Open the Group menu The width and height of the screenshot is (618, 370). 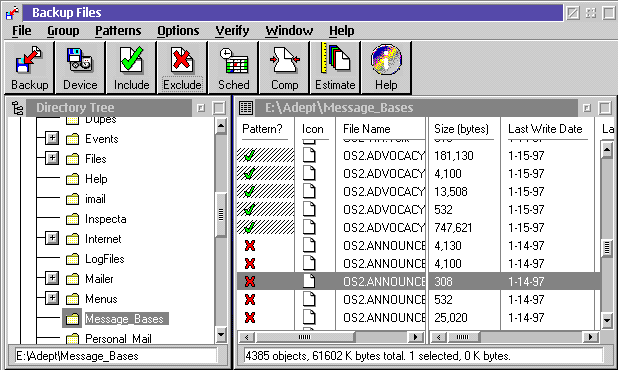click(63, 31)
